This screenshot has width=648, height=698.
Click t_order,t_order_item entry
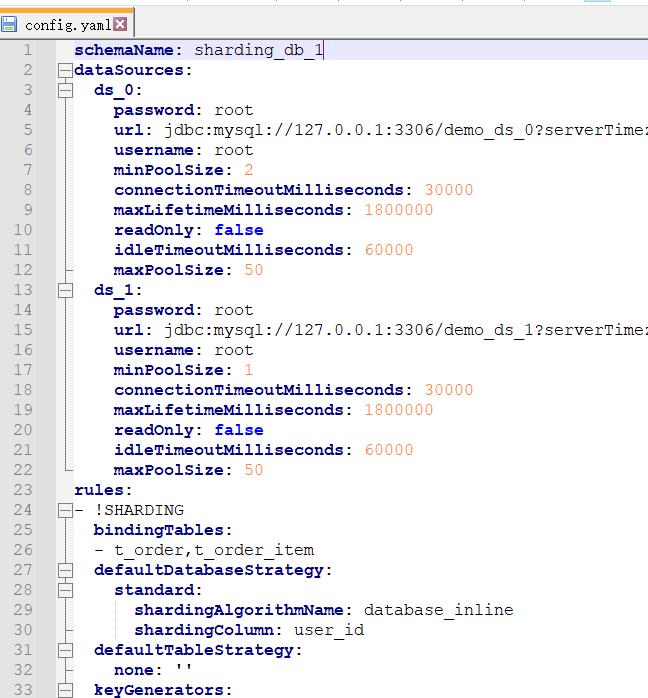click(214, 550)
